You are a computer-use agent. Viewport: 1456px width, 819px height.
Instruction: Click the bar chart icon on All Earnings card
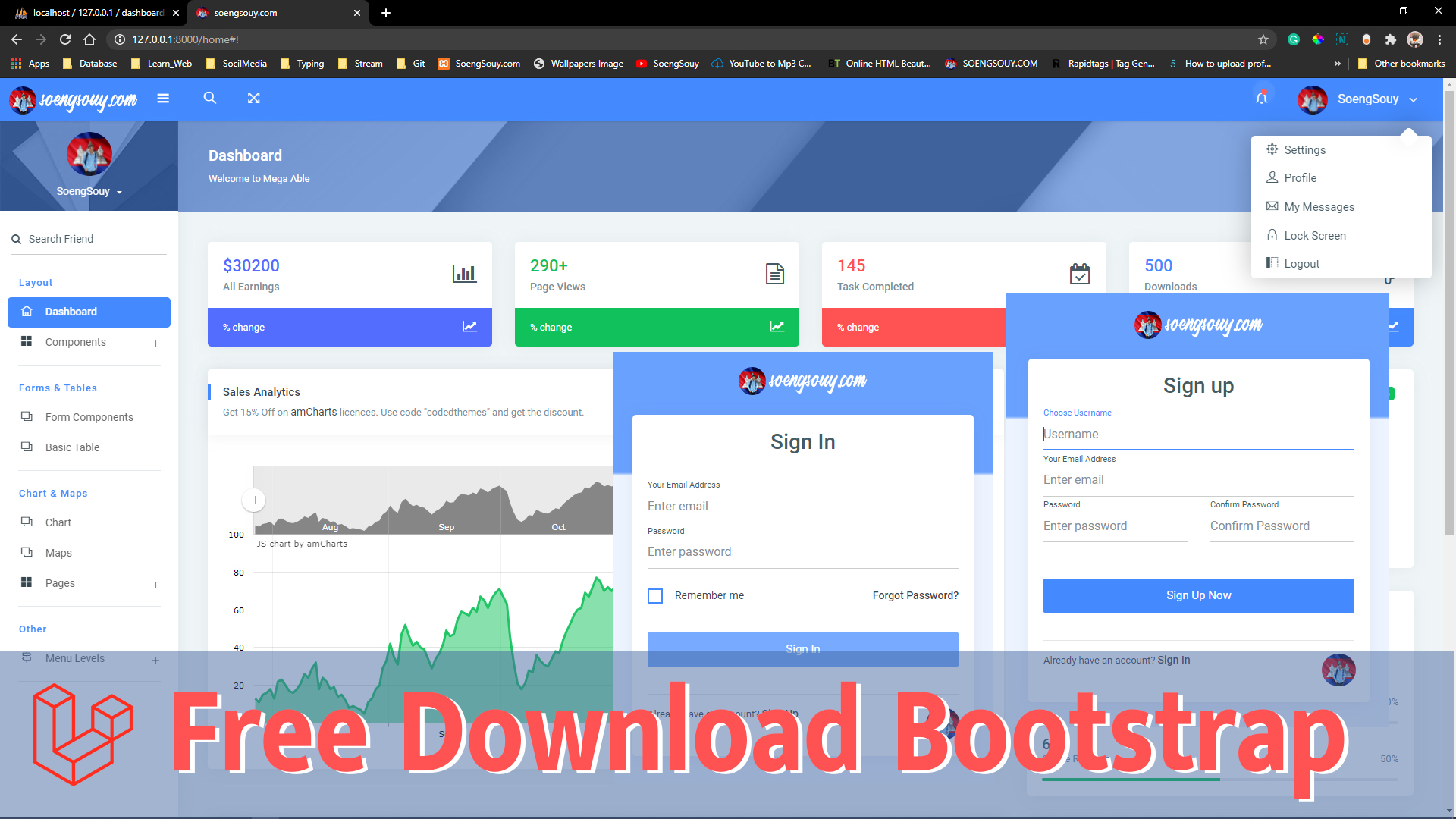(x=464, y=274)
